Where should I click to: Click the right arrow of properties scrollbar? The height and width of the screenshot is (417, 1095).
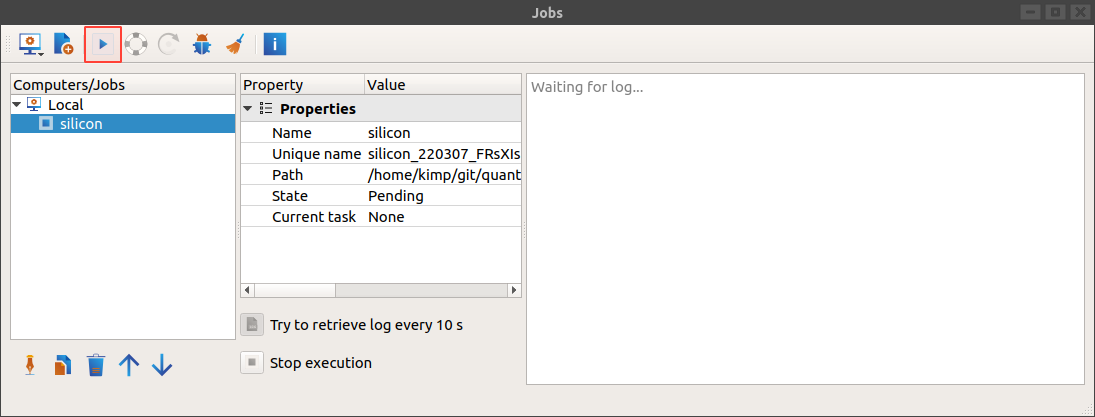[x=515, y=290]
